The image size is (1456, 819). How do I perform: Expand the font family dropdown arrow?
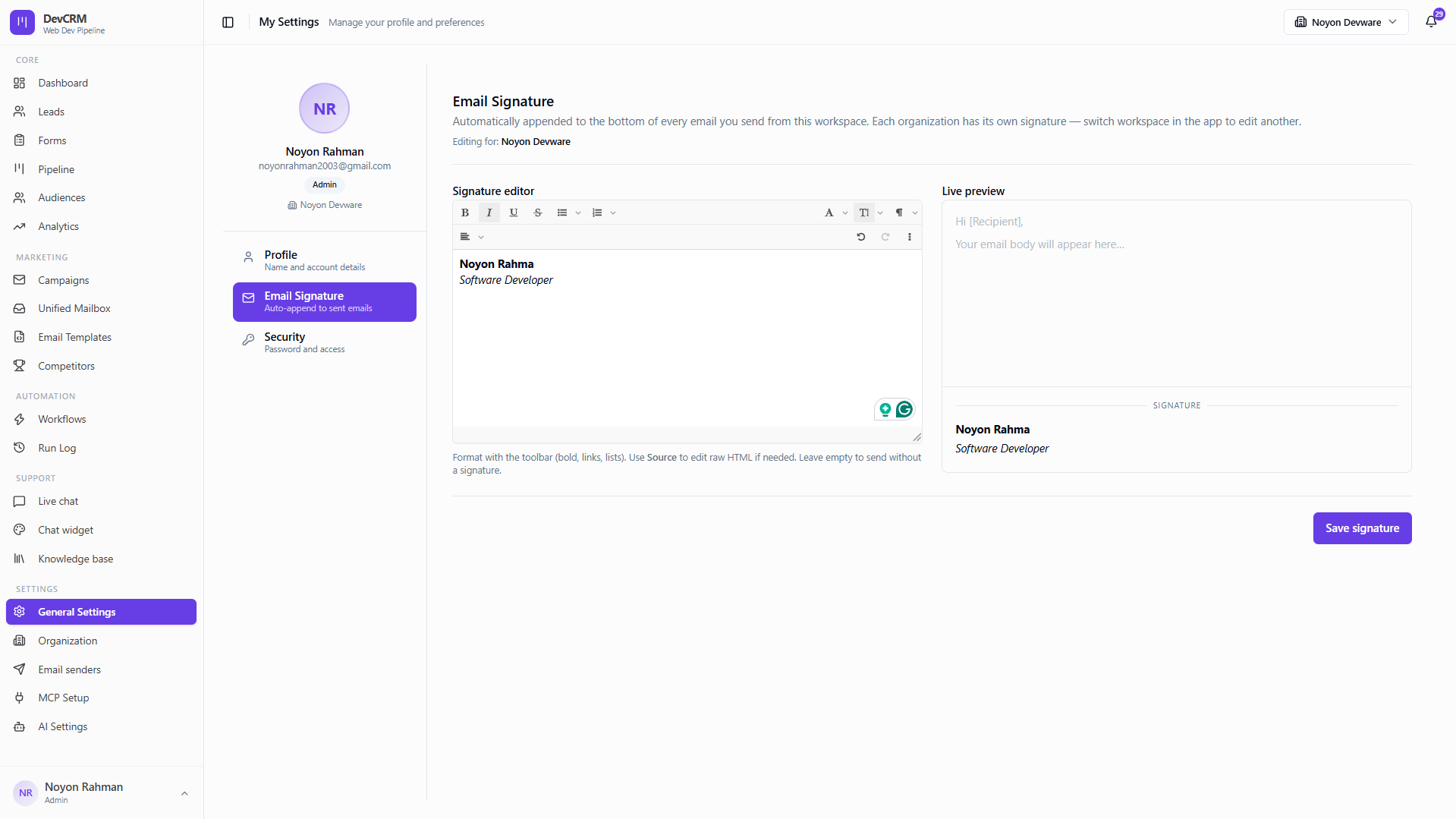coord(845,213)
